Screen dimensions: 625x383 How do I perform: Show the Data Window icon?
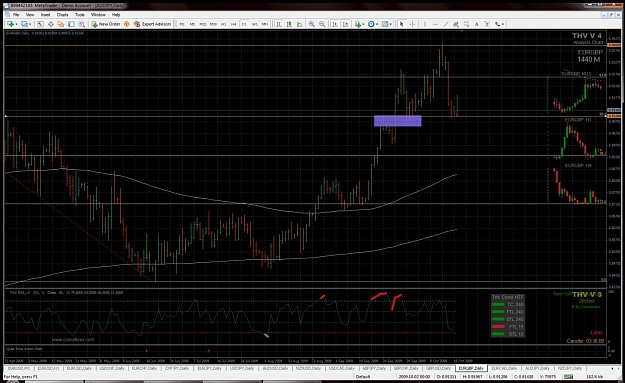51,24
